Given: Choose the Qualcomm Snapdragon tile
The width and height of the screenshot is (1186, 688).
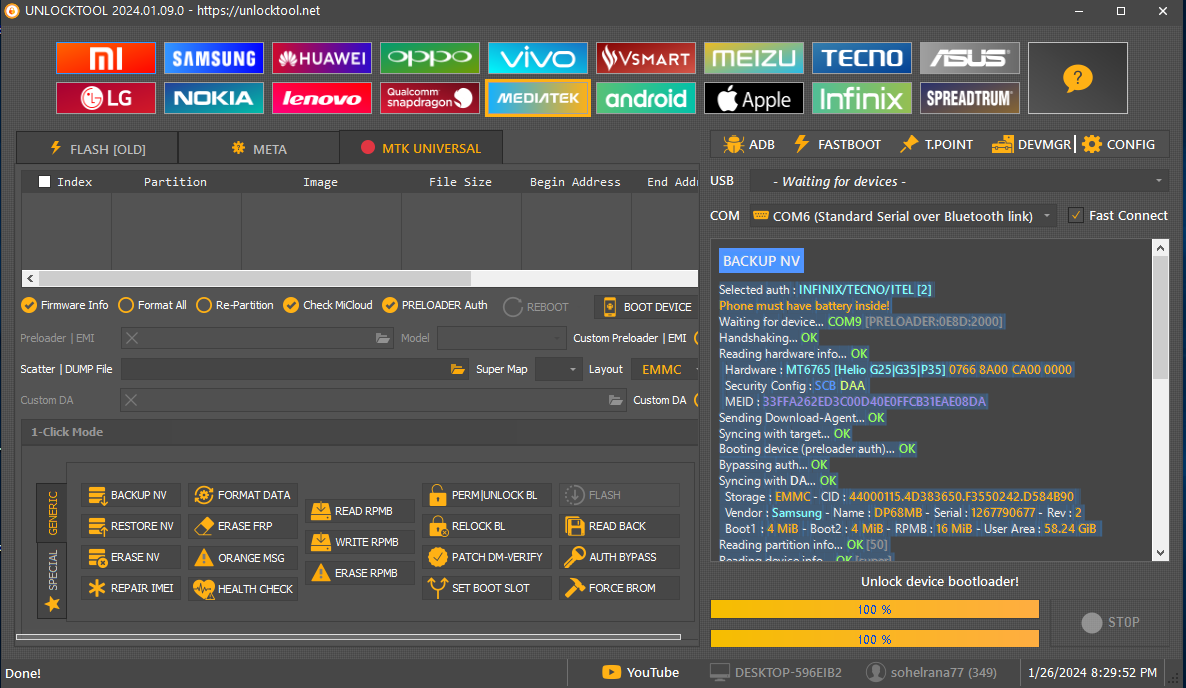Looking at the screenshot, I should click(429, 98).
